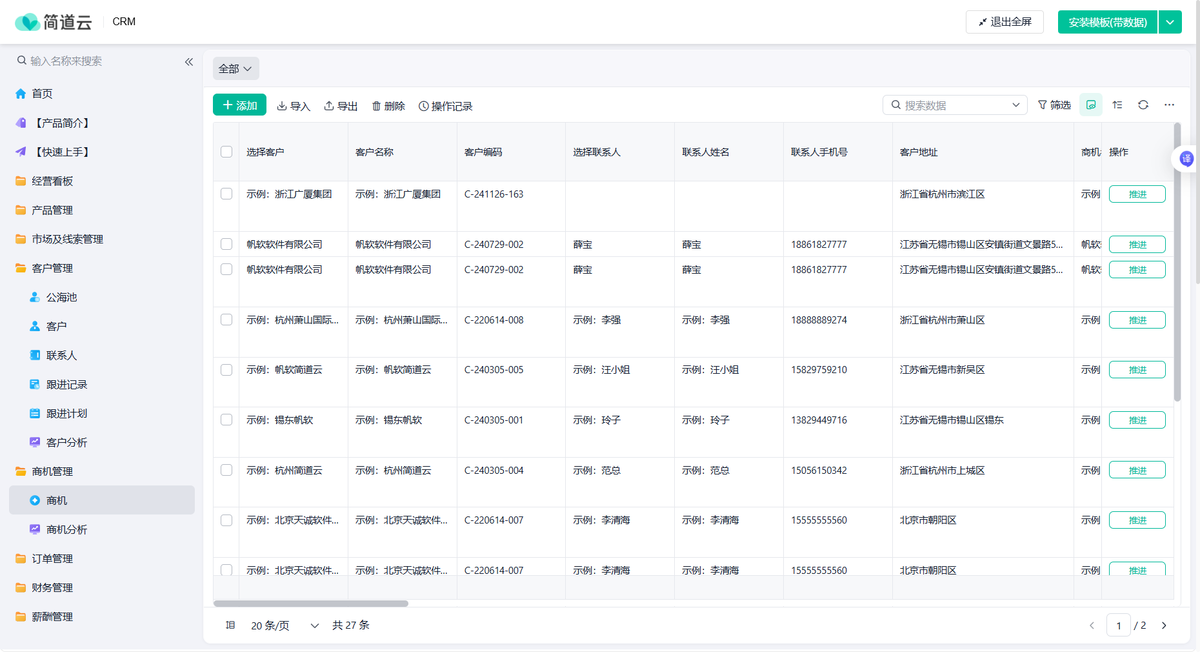Image resolution: width=1200 pixels, height=652 pixels.
Task: Click the floating translate icon on right edge
Action: (1187, 158)
